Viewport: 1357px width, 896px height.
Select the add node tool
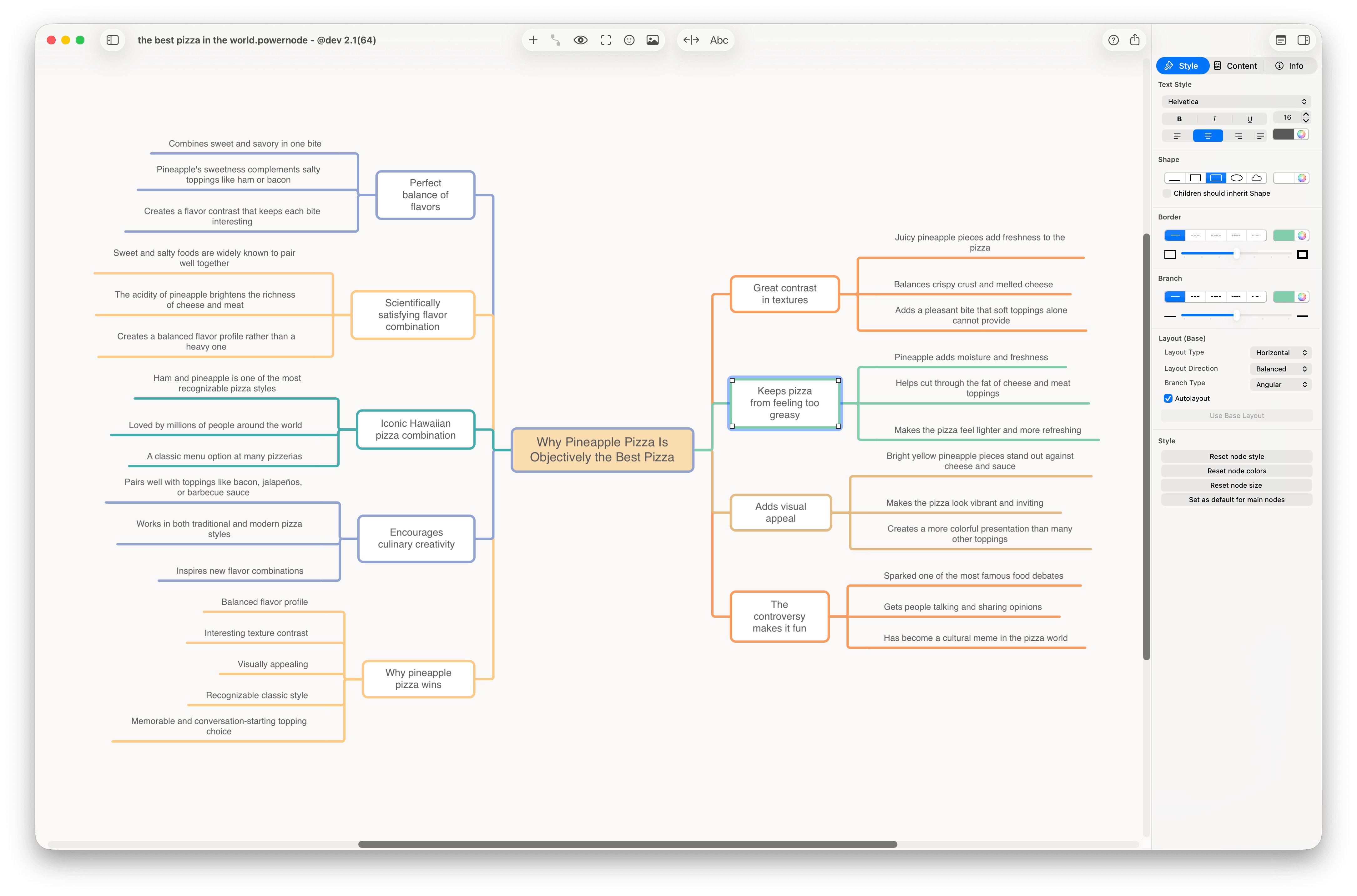[x=533, y=40]
